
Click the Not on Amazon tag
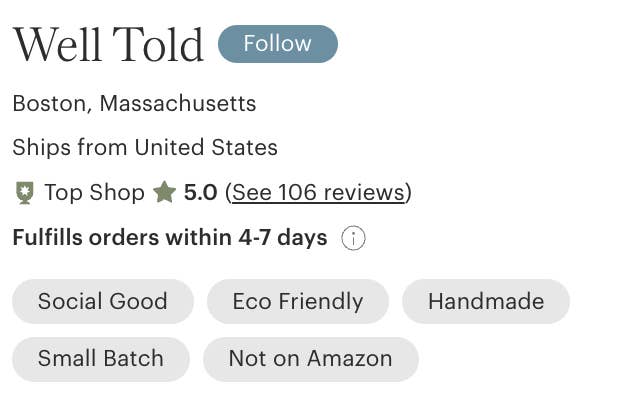[310, 359]
